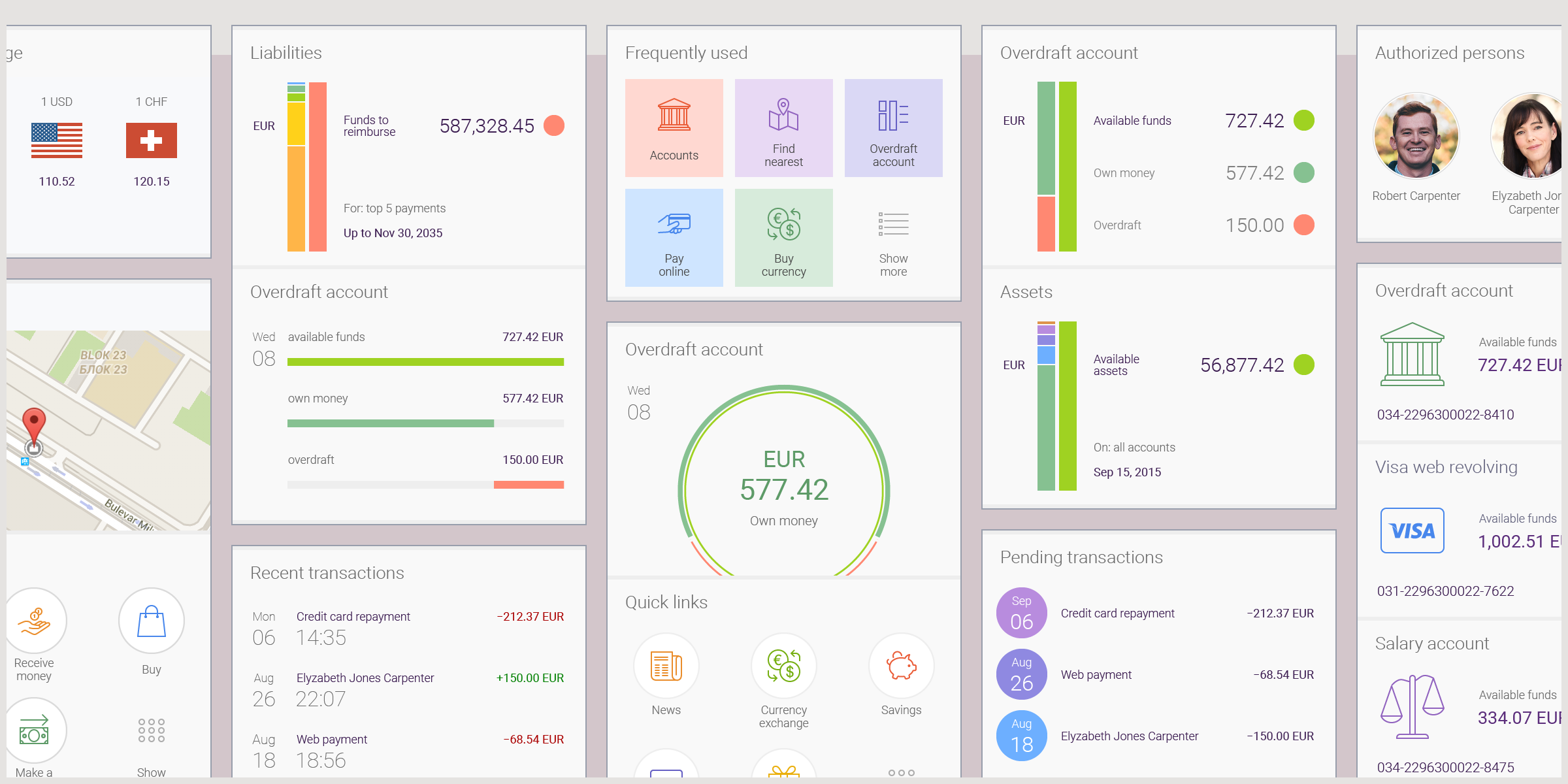Click the available funds green progress bar
Image resolution: width=1568 pixels, height=784 pixels.
(x=425, y=362)
